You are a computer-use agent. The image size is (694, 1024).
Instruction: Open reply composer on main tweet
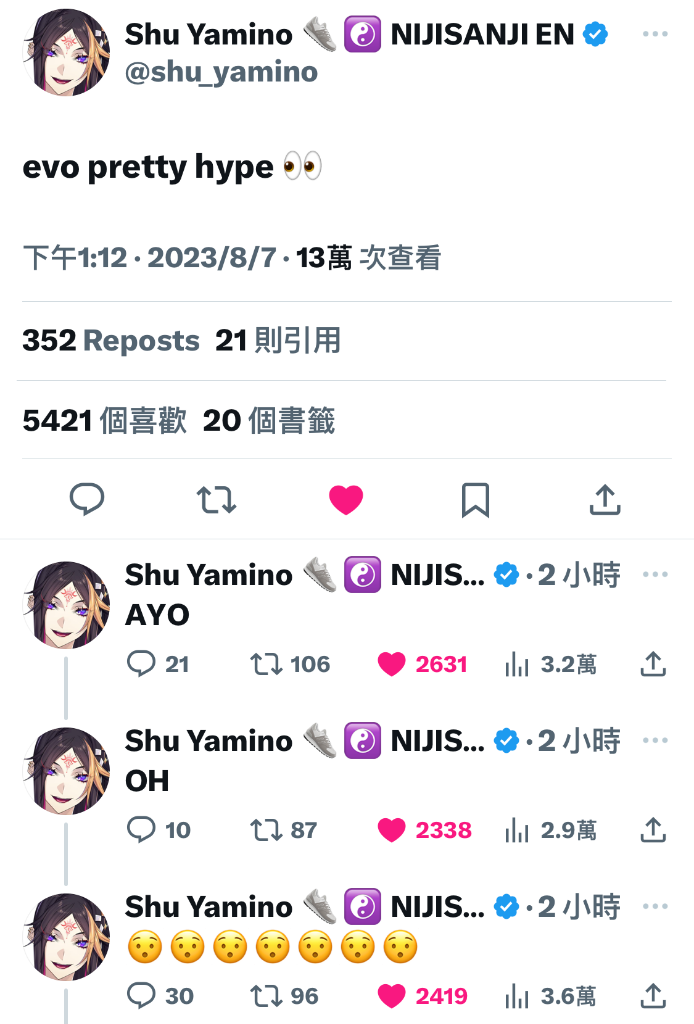[87, 500]
